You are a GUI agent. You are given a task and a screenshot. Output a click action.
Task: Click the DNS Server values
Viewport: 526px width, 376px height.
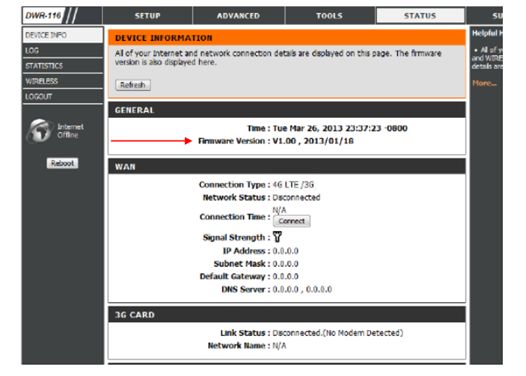[302, 289]
